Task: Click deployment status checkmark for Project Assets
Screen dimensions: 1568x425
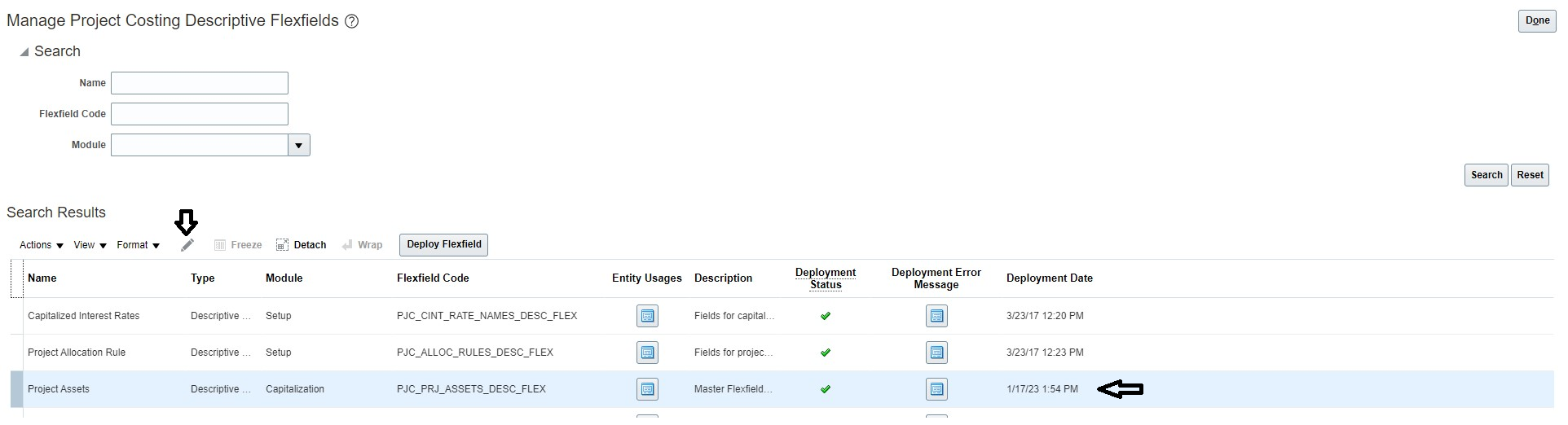Action: coord(826,389)
